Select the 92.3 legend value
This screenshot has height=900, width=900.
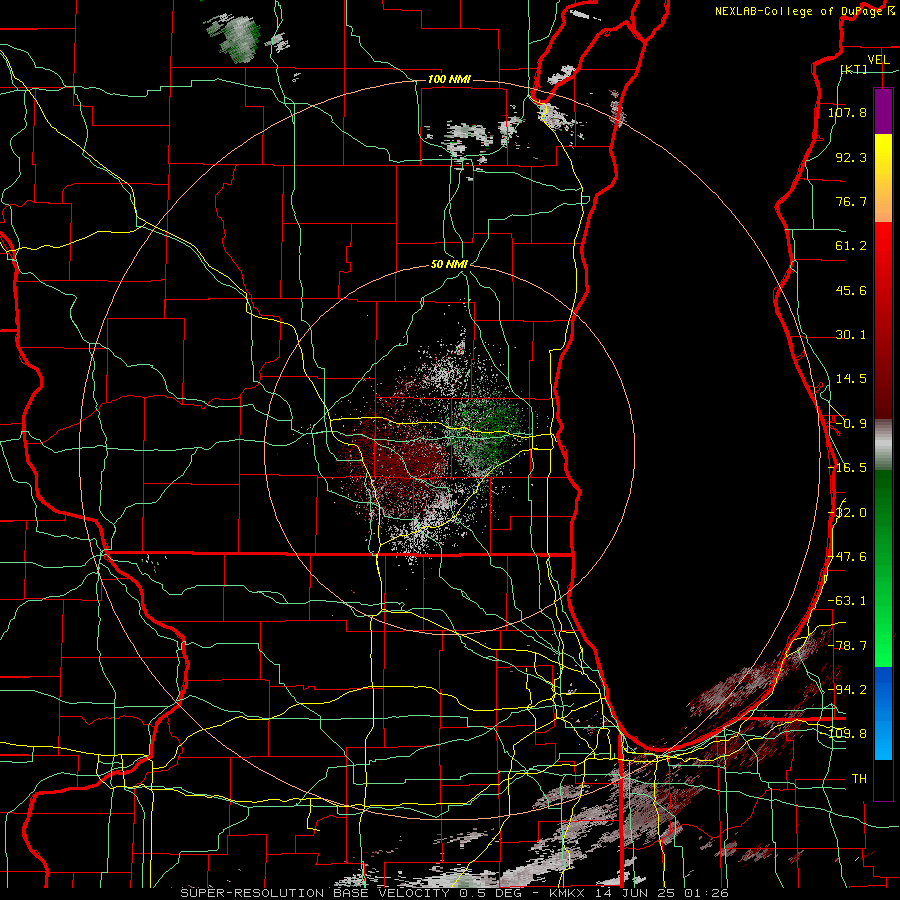pos(851,157)
